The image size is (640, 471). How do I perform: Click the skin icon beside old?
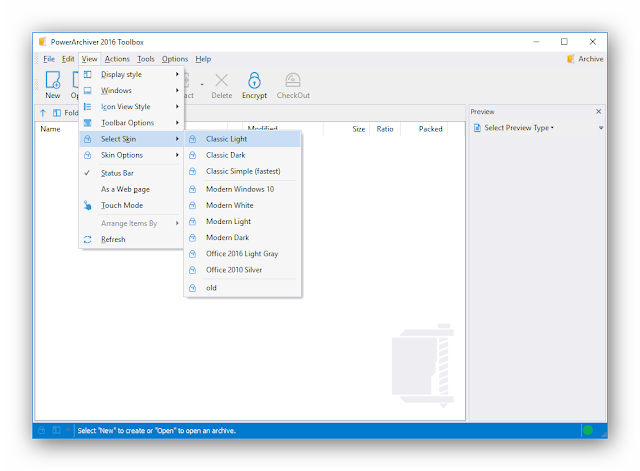(x=193, y=288)
